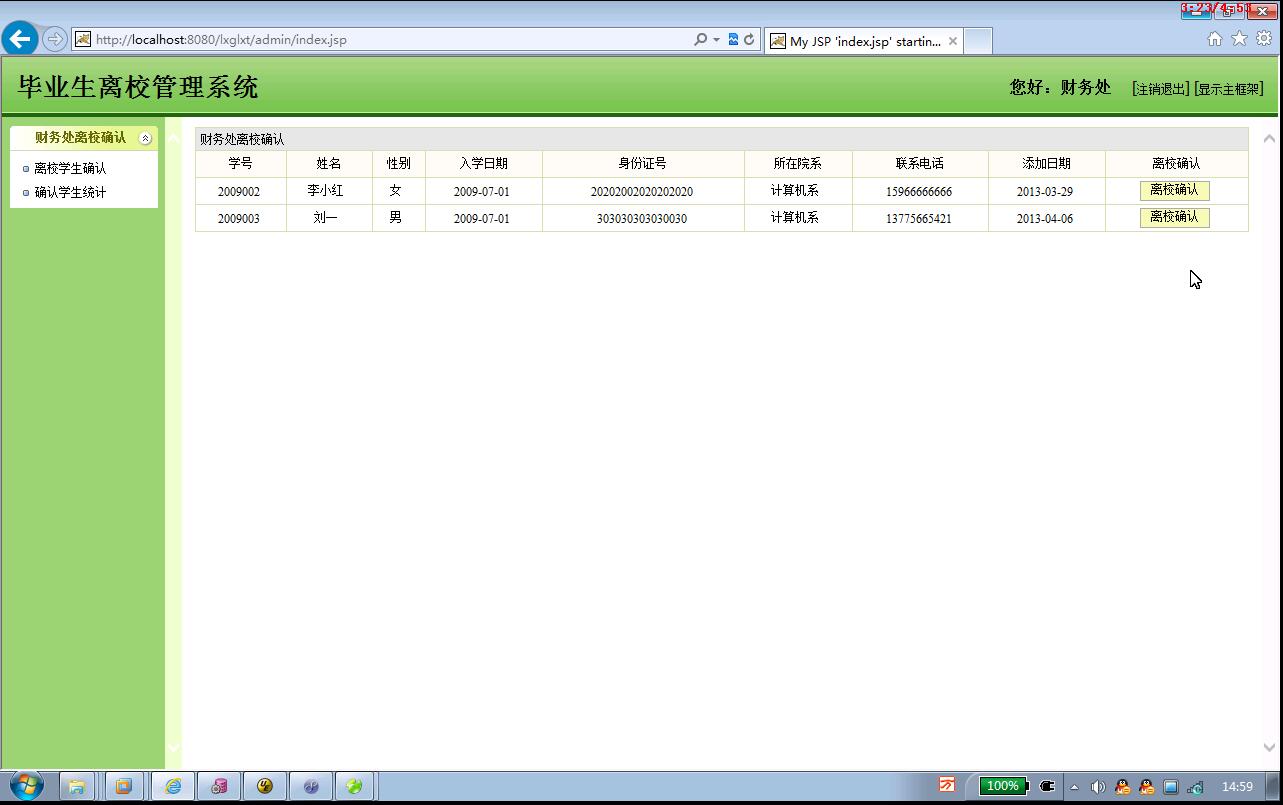Click added date 2013-03-29
Viewport: 1283px width, 805px height.
pos(1045,191)
